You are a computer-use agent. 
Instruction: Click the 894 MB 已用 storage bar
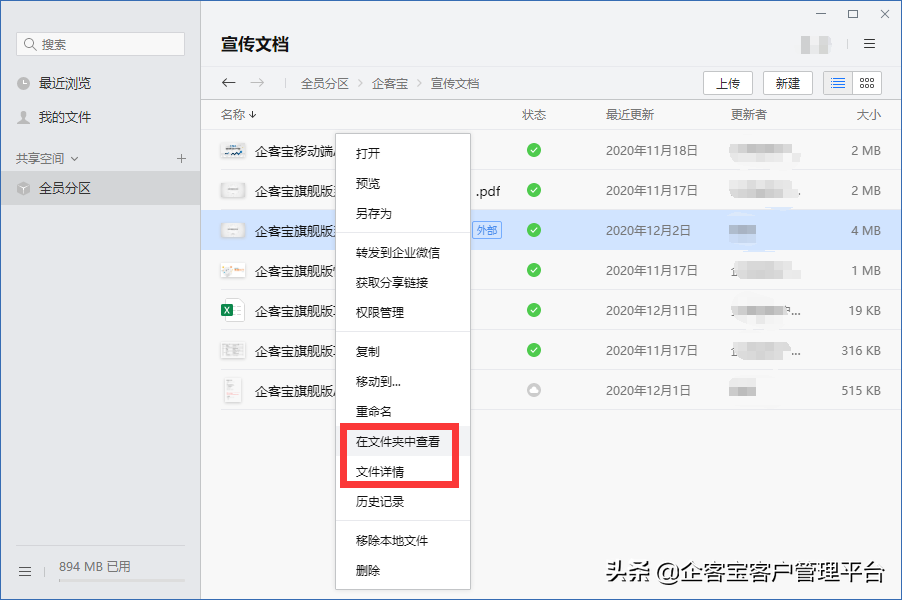point(122,580)
